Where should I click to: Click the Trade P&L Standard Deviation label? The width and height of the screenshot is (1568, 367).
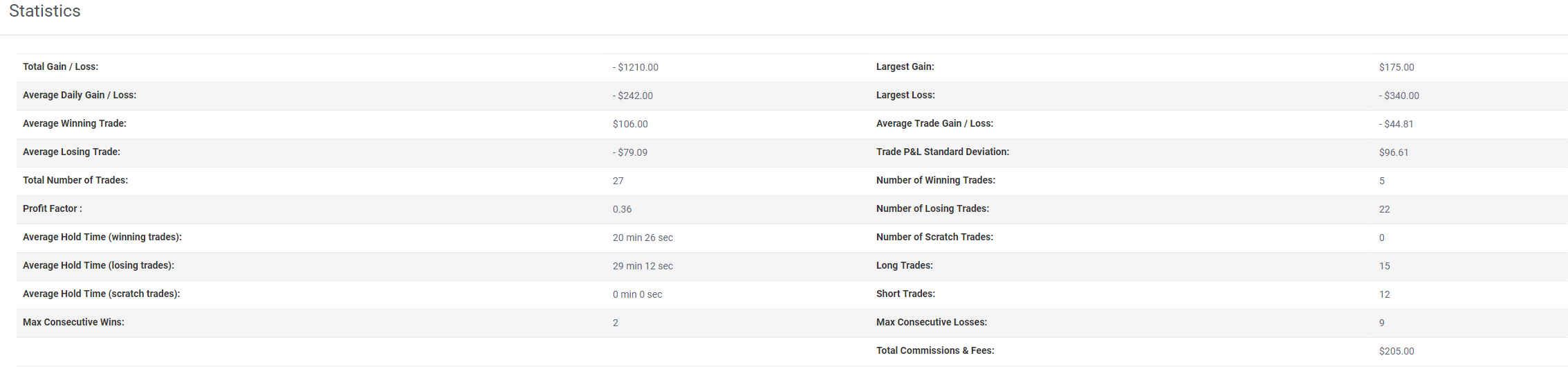[943, 152]
